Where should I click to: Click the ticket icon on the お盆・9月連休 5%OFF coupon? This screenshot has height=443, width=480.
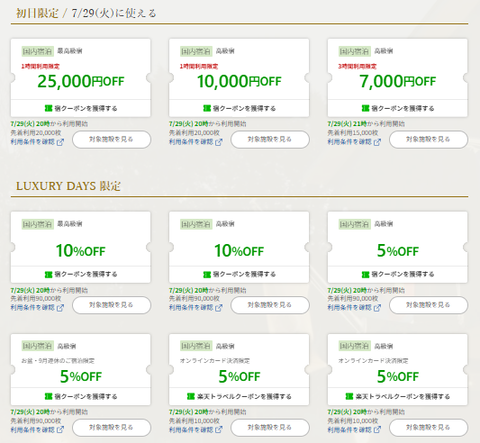click(x=49, y=396)
